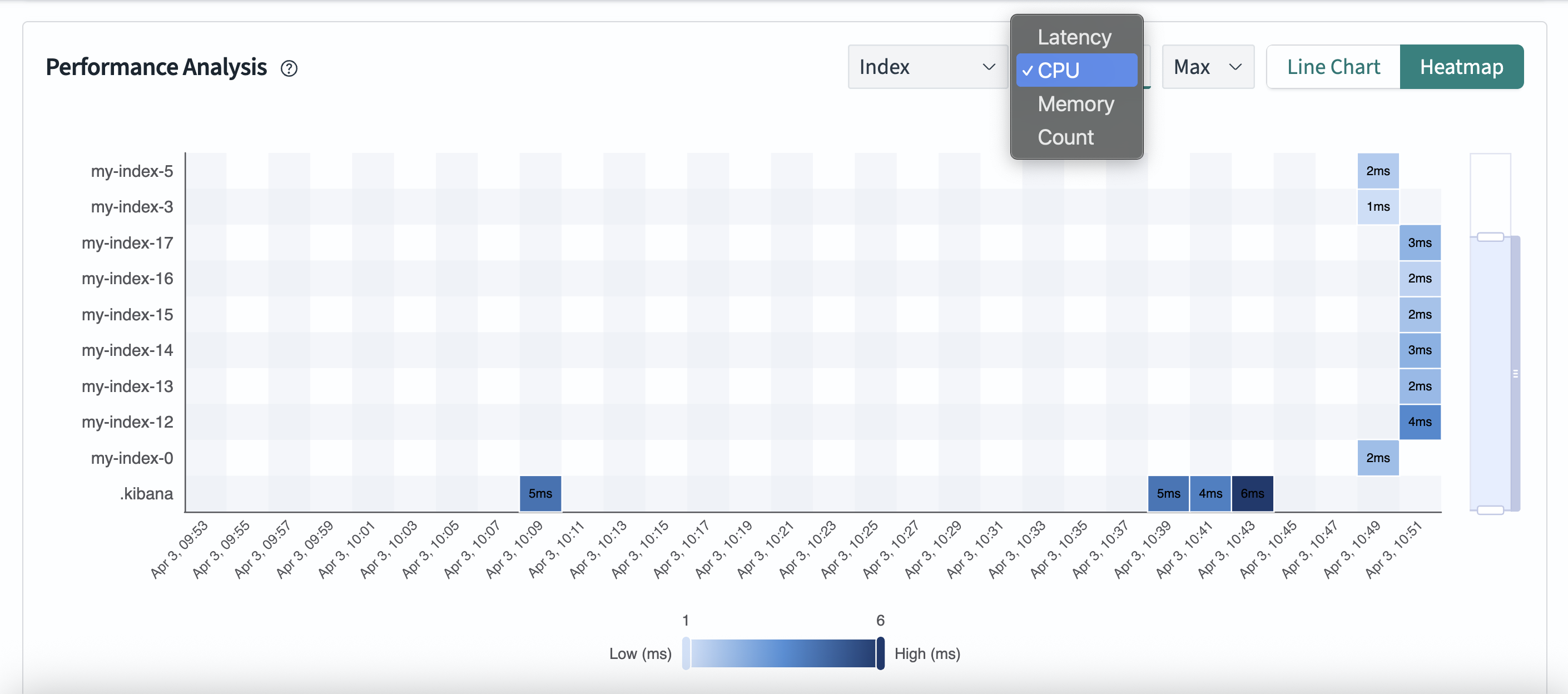Click the bottom vertical zoom slider handle

pos(1490,510)
